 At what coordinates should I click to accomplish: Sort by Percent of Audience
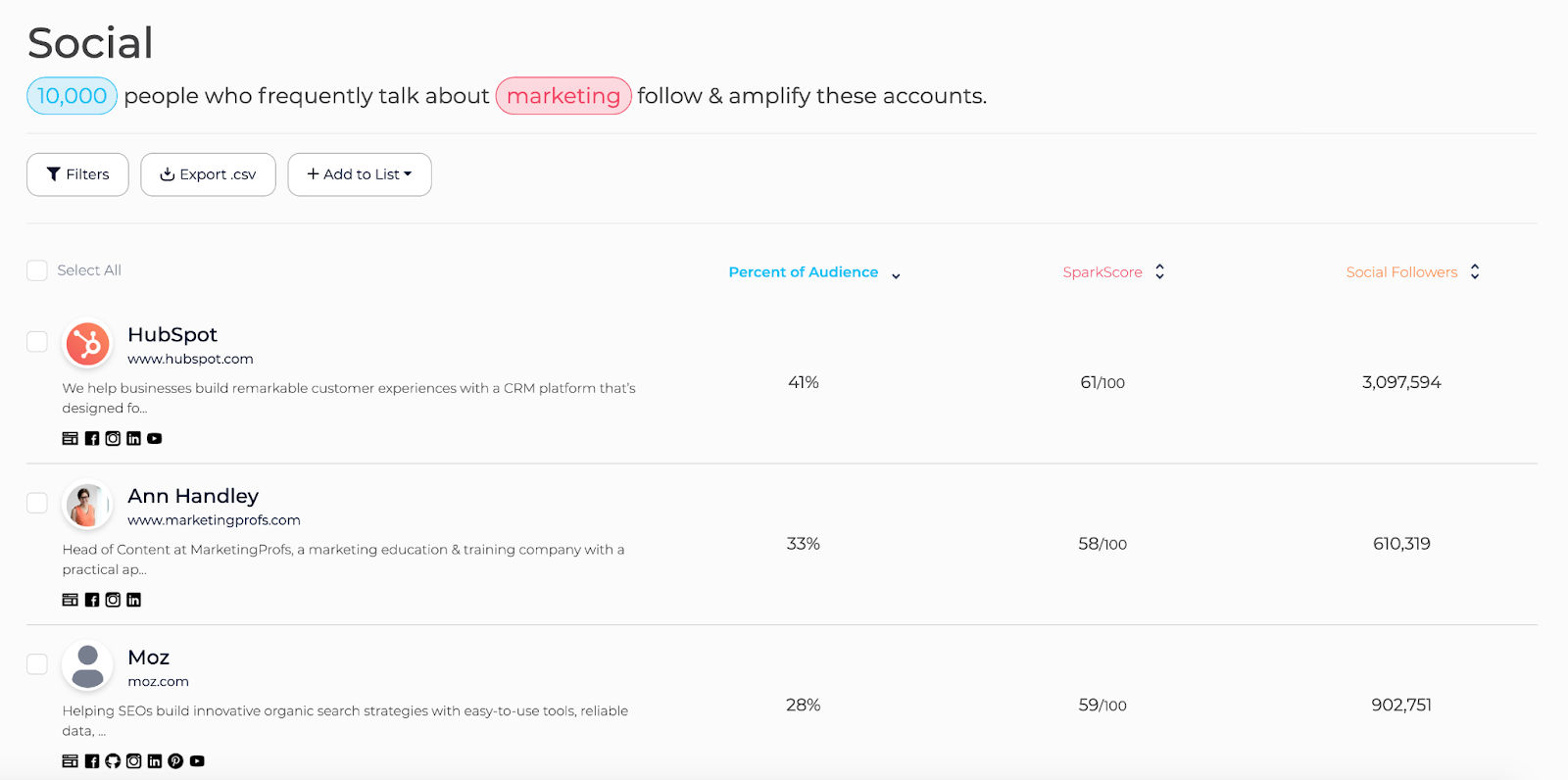(813, 272)
